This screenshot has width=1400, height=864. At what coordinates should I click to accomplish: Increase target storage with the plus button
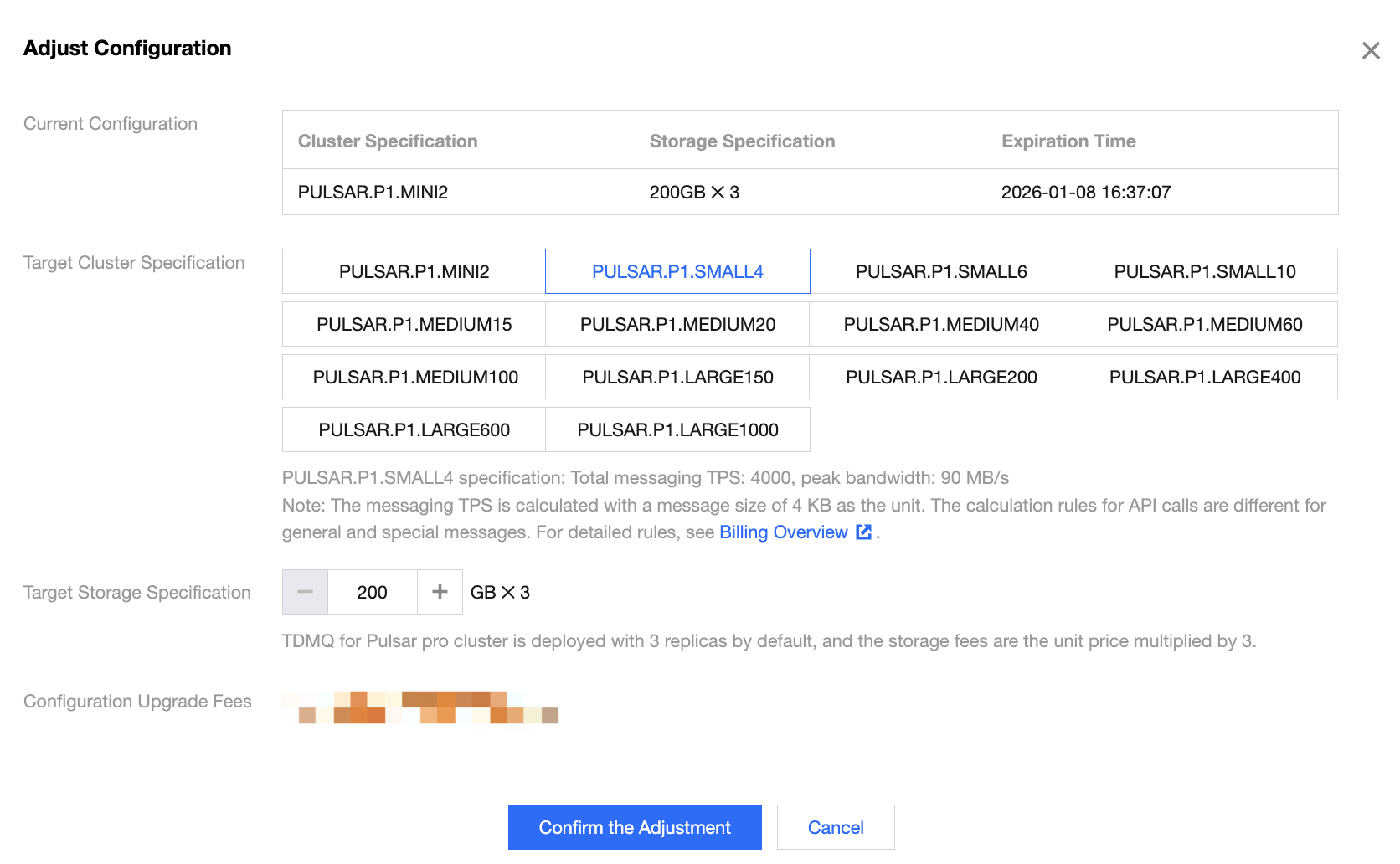click(440, 593)
